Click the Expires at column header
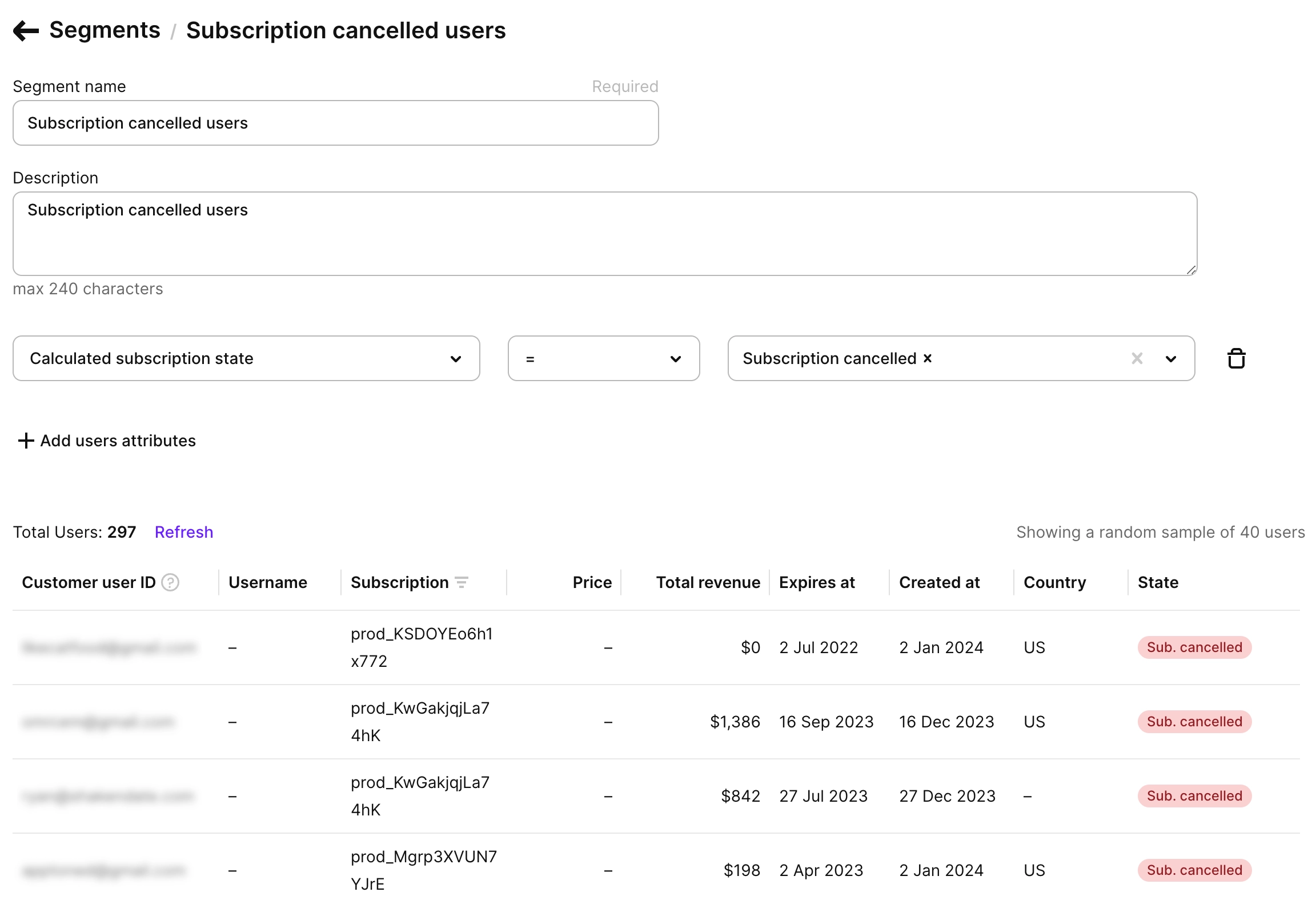This screenshot has width=1316, height=904. [x=816, y=582]
